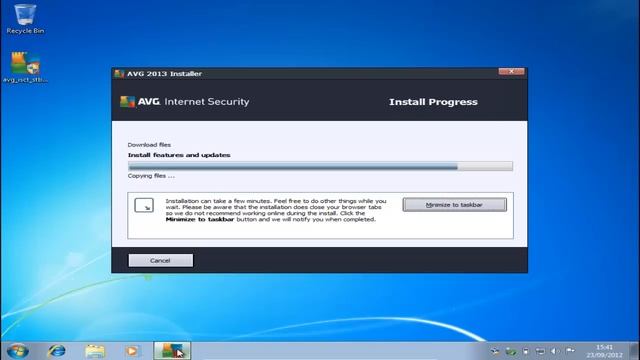This screenshot has width=640, height=360.
Task: Click the Show desktop strip at taskbar end
Action: tap(634, 351)
